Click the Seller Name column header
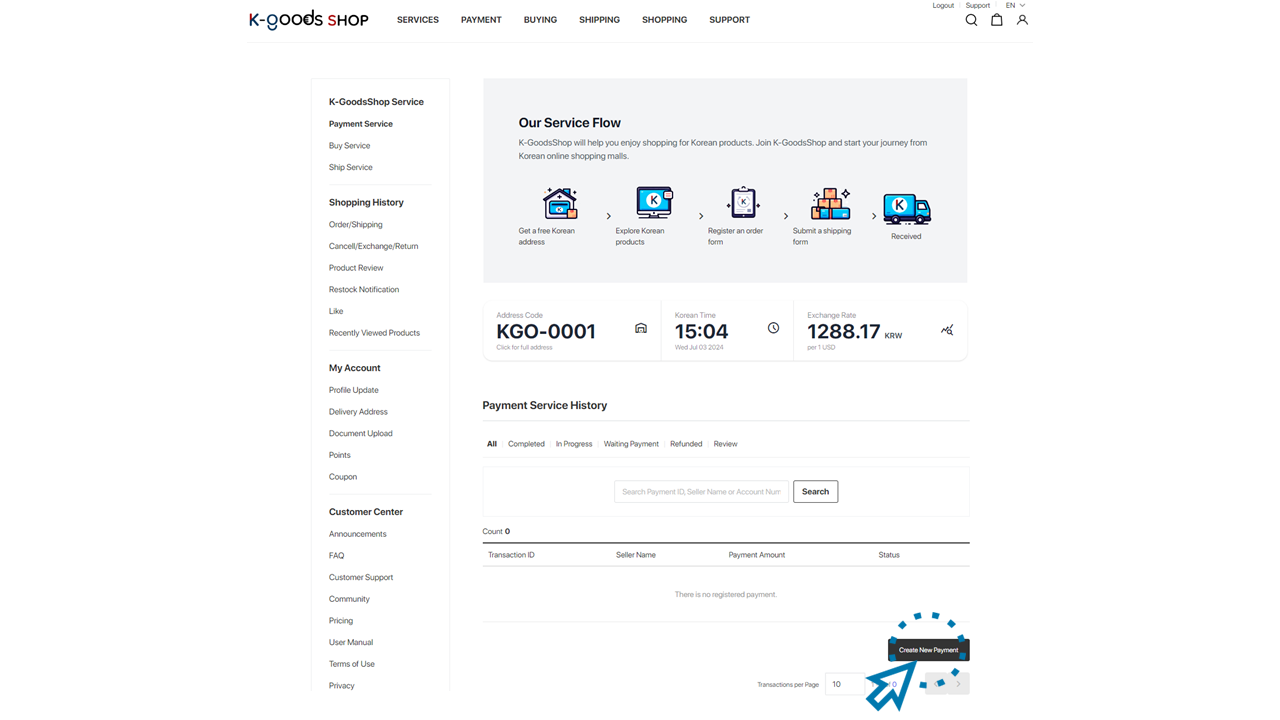Image resolution: width=1280 pixels, height=720 pixels. (x=636, y=555)
